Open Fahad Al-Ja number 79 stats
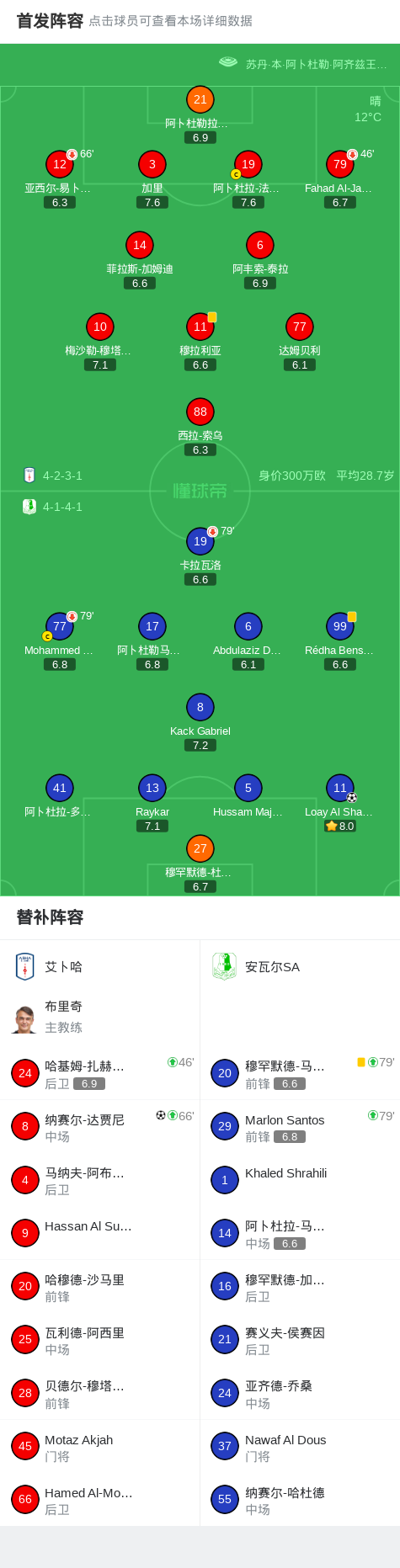The width and height of the screenshot is (400, 1568). point(340,164)
